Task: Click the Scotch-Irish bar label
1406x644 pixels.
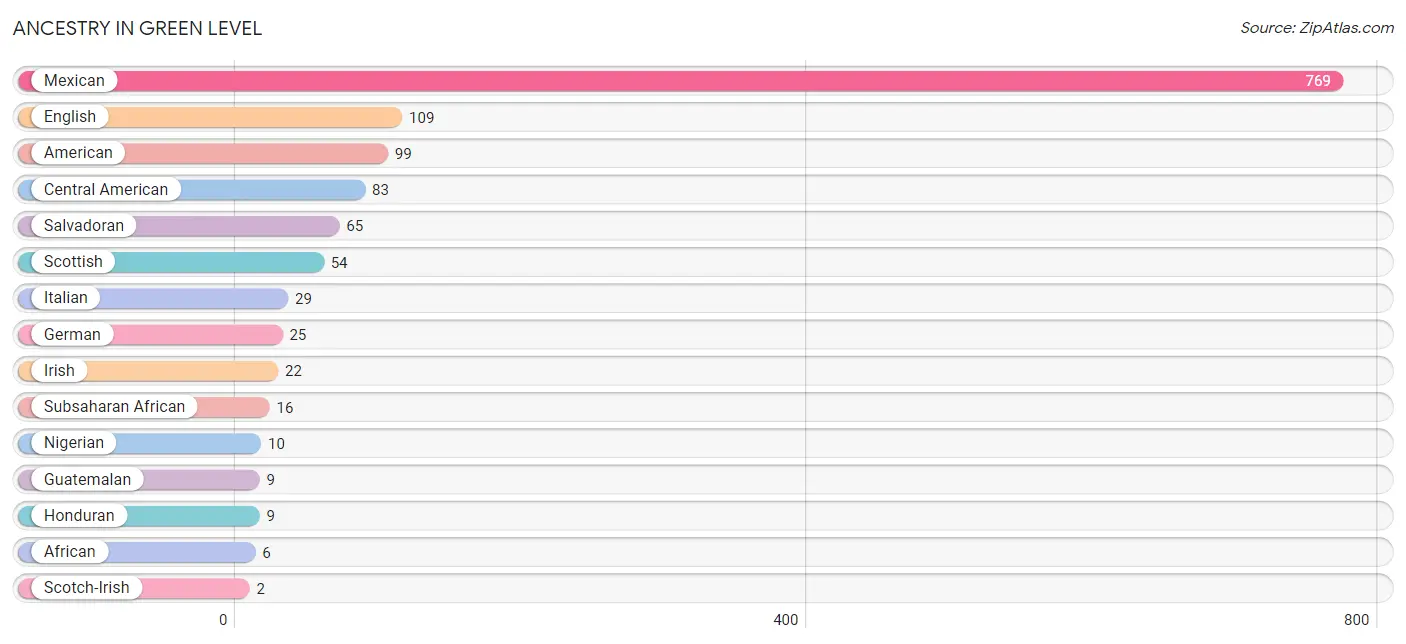Action: (x=87, y=588)
